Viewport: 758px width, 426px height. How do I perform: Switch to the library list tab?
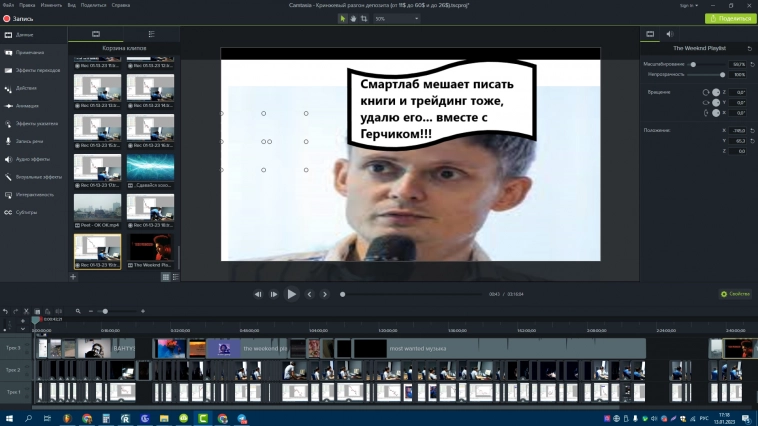151,34
